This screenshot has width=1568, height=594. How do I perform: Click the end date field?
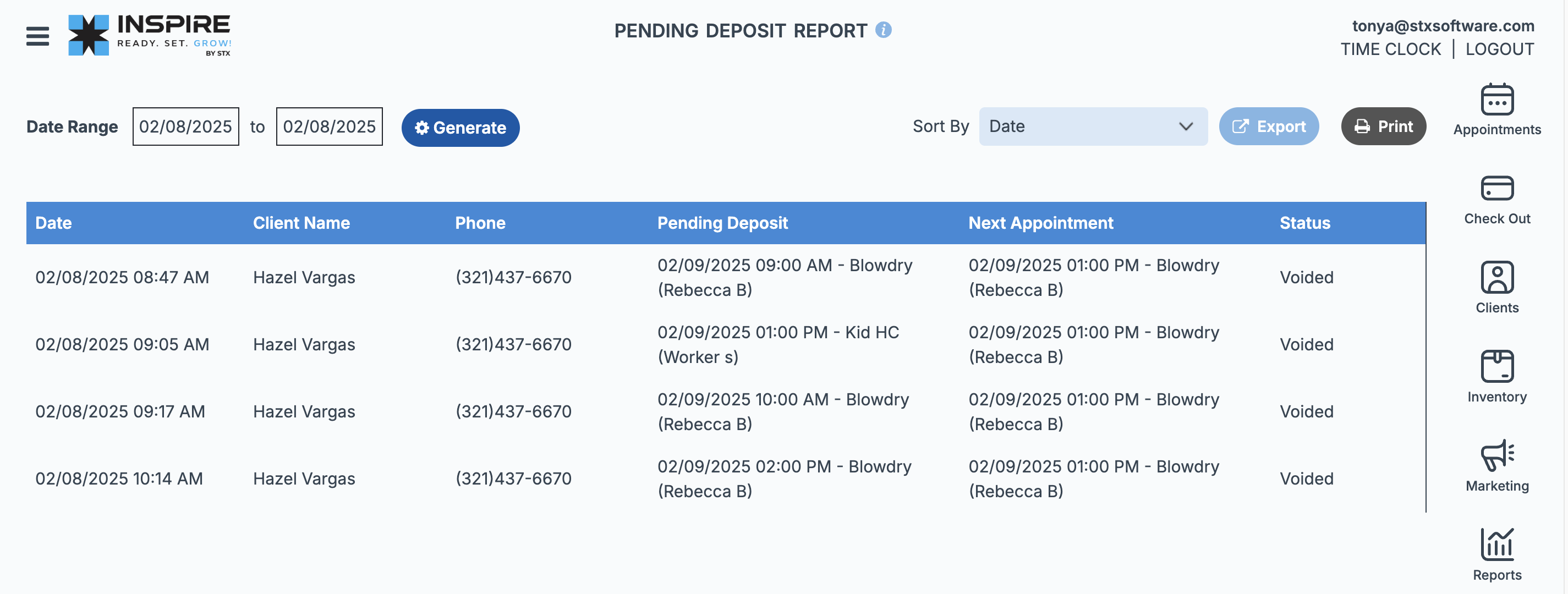tap(330, 127)
